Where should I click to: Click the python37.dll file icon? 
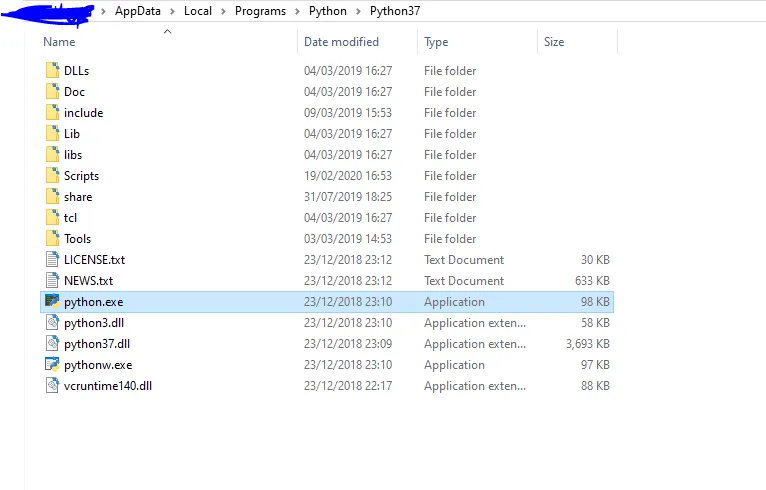coord(52,343)
